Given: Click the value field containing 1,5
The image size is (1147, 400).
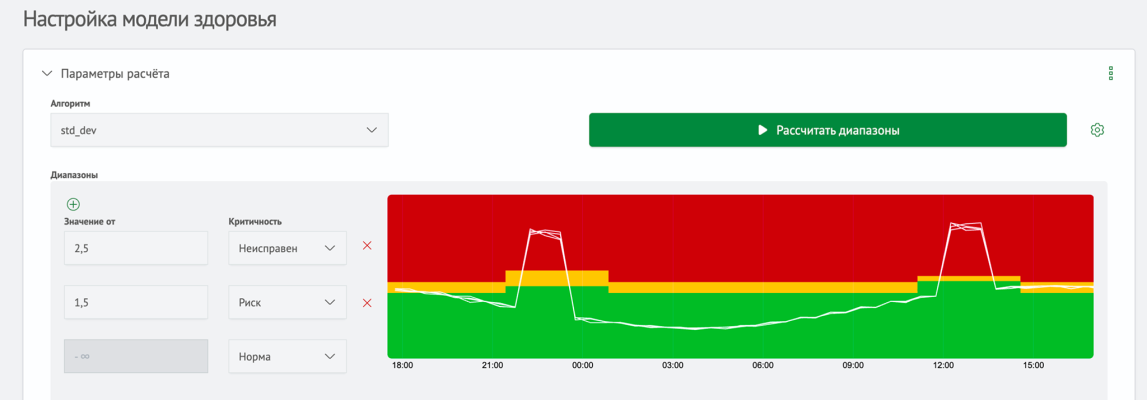Looking at the screenshot, I should [136, 302].
